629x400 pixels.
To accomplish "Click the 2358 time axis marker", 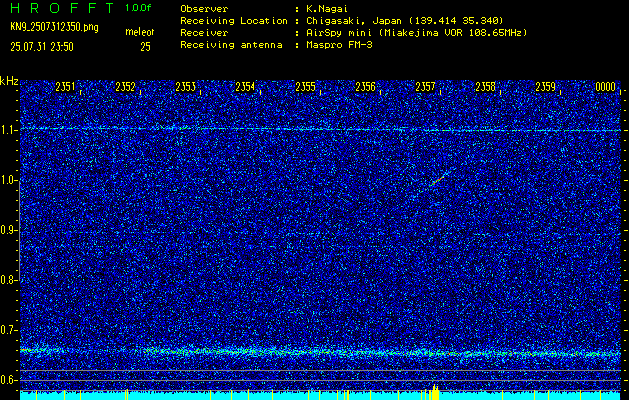I will pyautogui.click(x=485, y=87).
